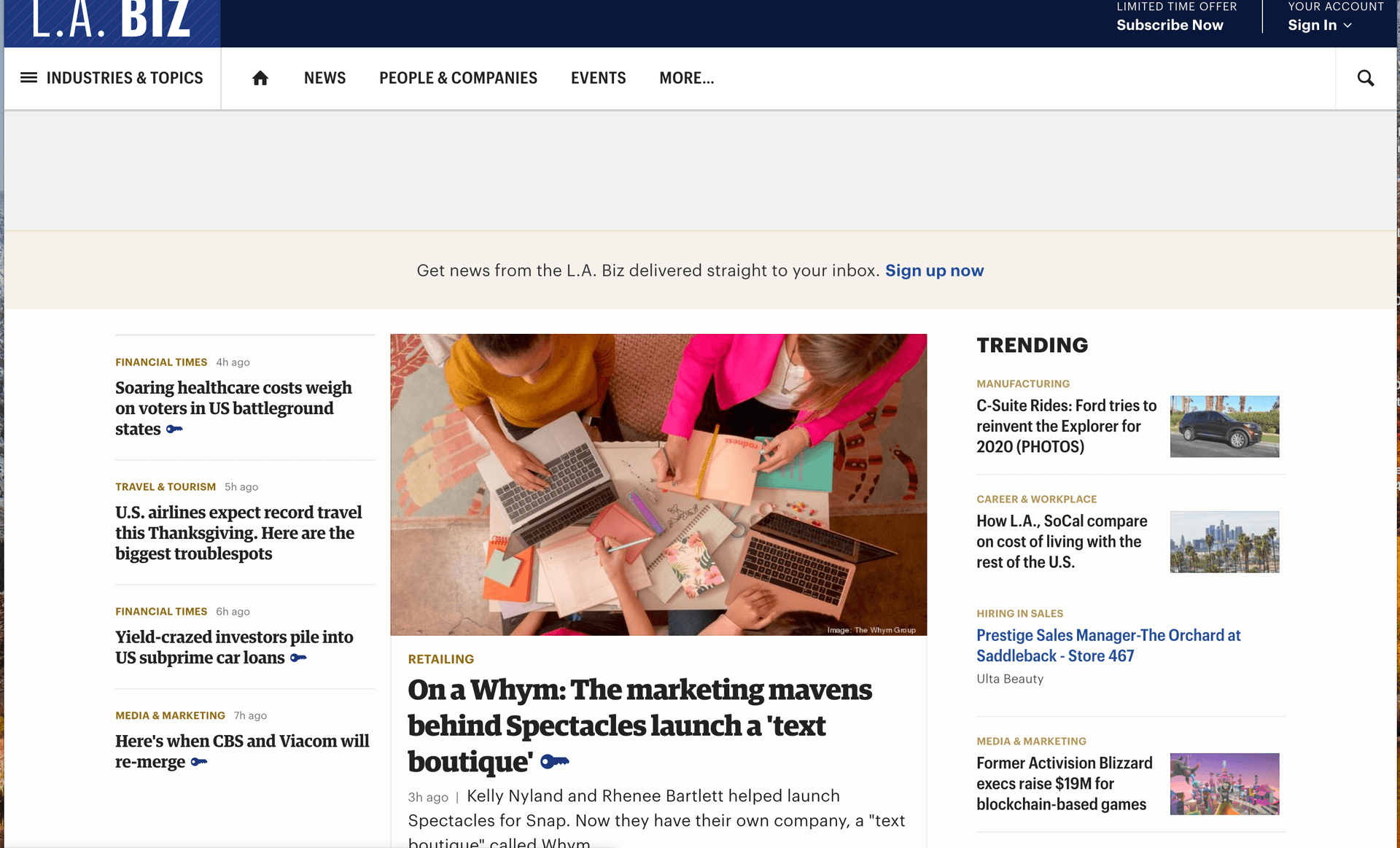
Task: Open CBS and Viacom re-merge article
Action: [x=242, y=751]
